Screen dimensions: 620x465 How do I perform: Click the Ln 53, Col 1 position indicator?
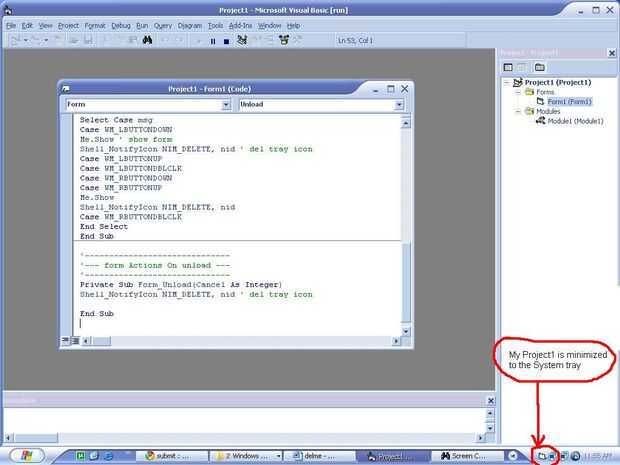click(355, 40)
